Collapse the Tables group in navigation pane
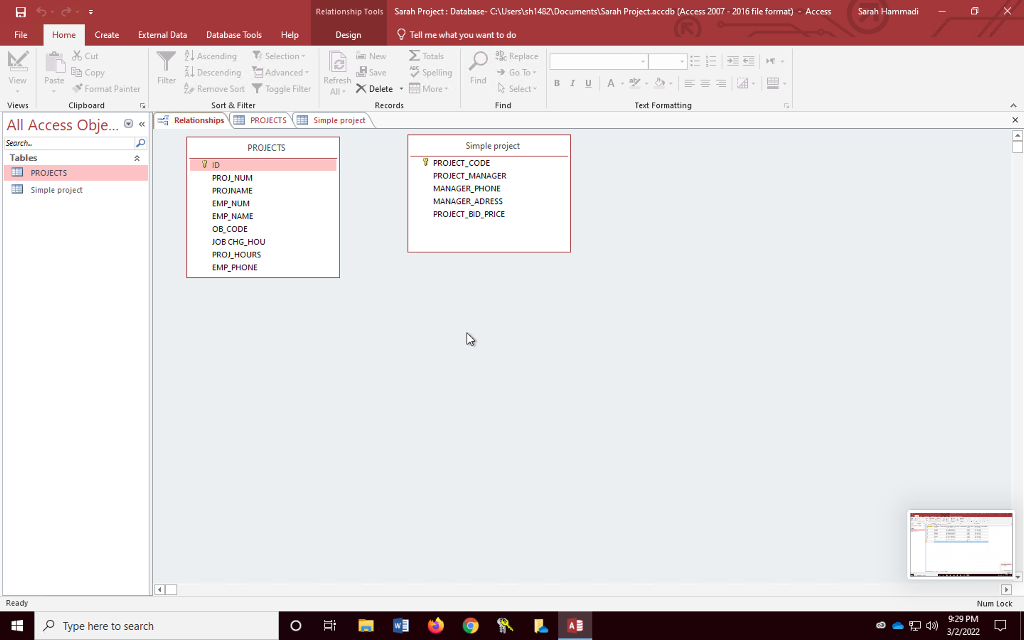This screenshot has height=640, width=1024. 137,157
